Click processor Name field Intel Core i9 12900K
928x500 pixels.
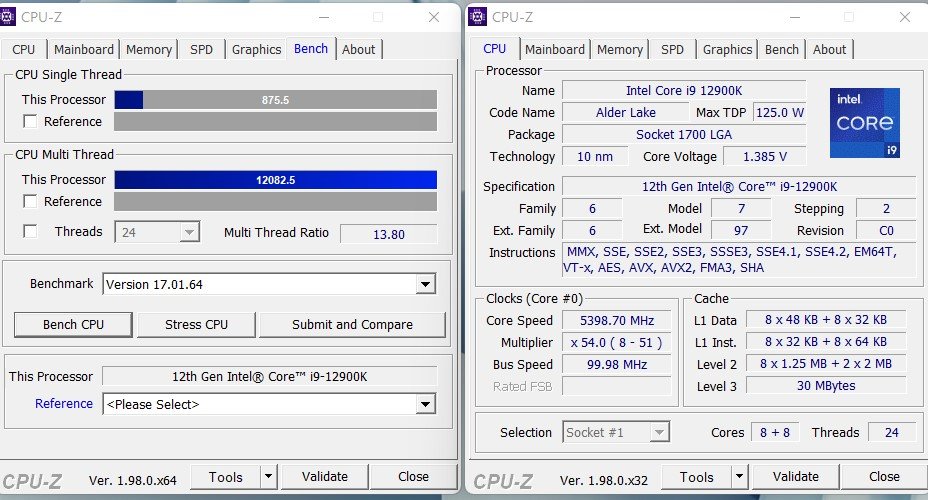pos(684,91)
